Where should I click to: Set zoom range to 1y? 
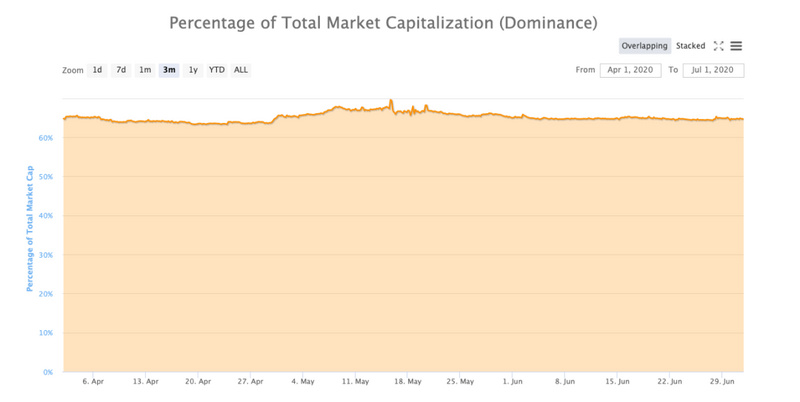[193, 70]
